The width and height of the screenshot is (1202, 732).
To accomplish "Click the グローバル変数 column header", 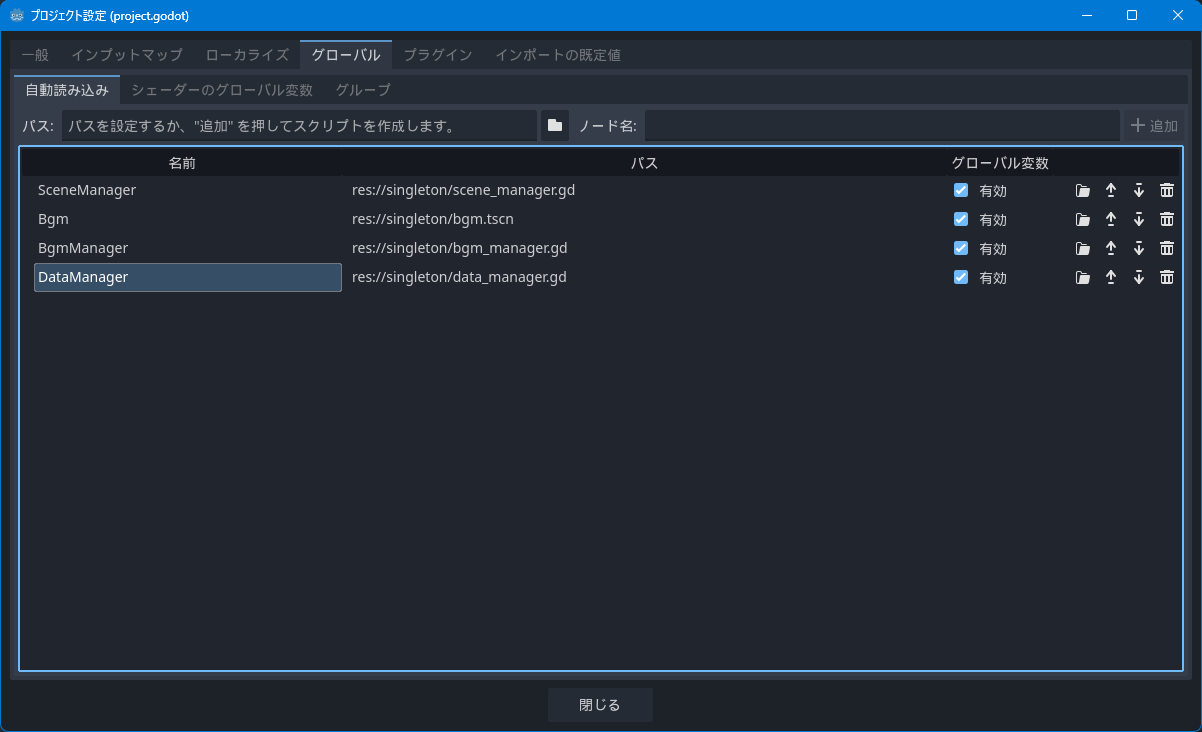I will 1000,163.
